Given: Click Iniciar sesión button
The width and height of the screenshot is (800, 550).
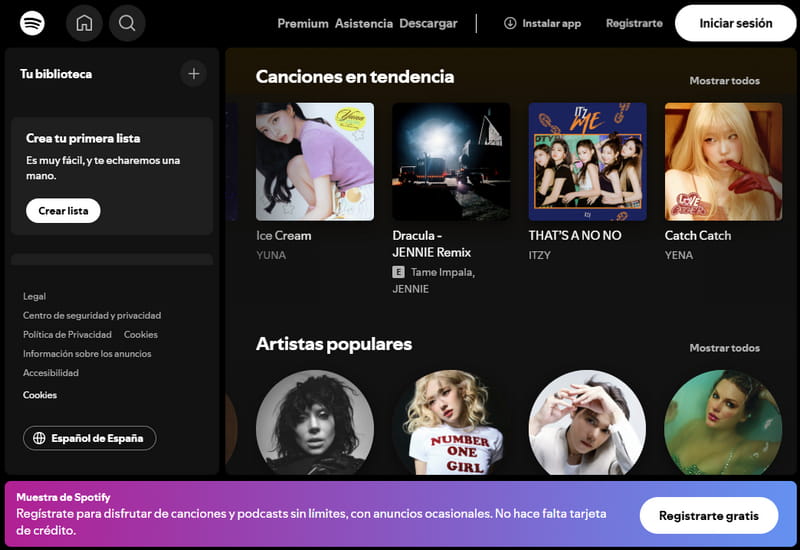Looking at the screenshot, I should [x=735, y=23].
